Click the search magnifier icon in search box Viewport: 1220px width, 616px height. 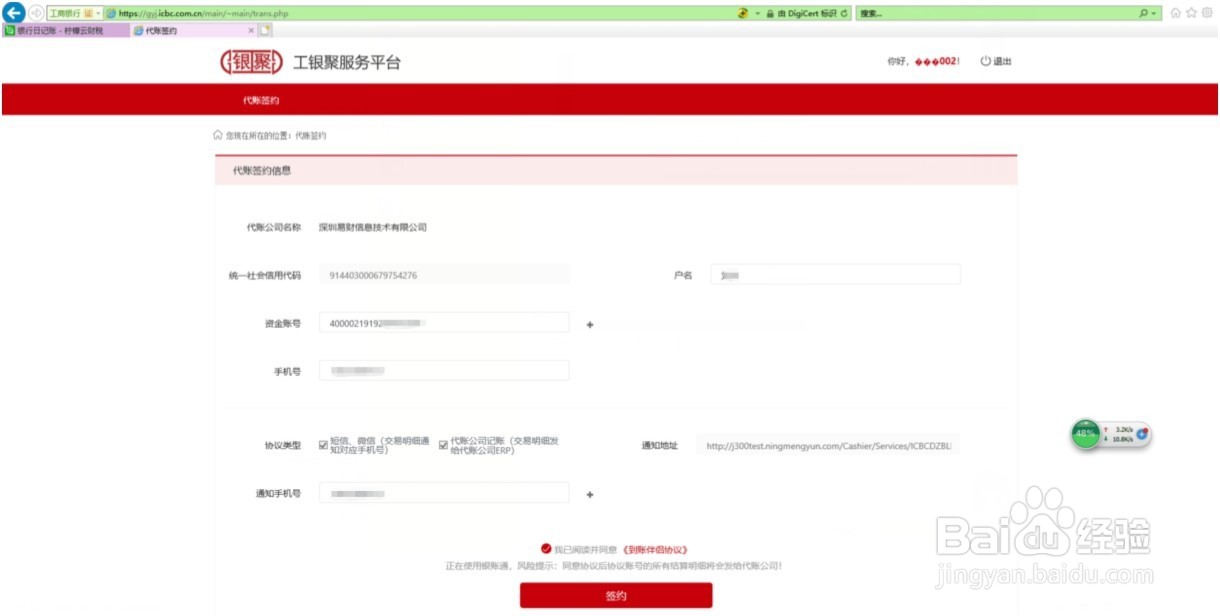1143,13
